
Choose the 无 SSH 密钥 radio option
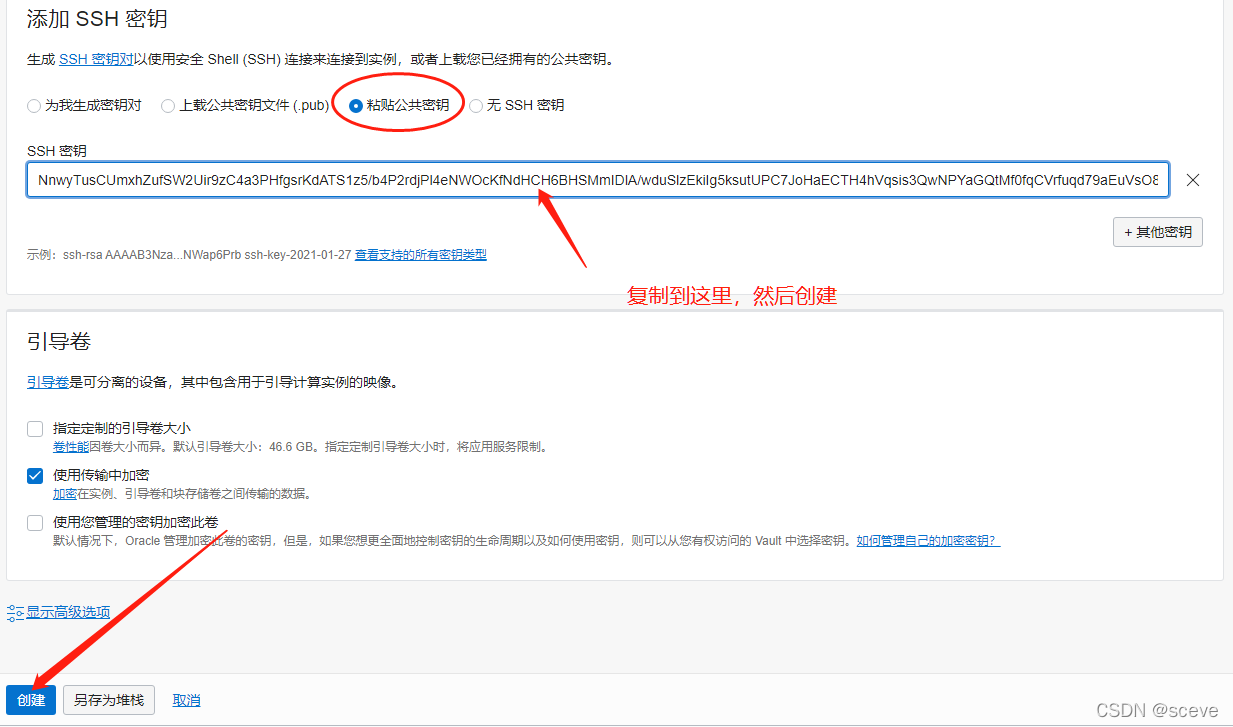pyautogui.click(x=476, y=106)
